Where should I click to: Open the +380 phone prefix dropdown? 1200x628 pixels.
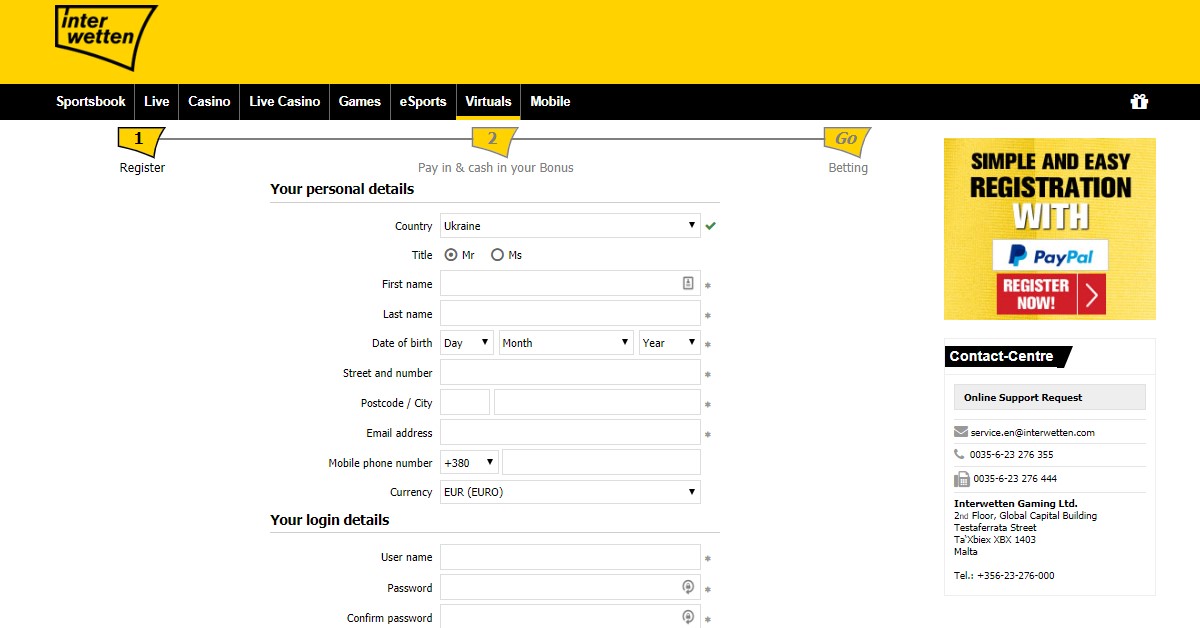click(x=469, y=463)
